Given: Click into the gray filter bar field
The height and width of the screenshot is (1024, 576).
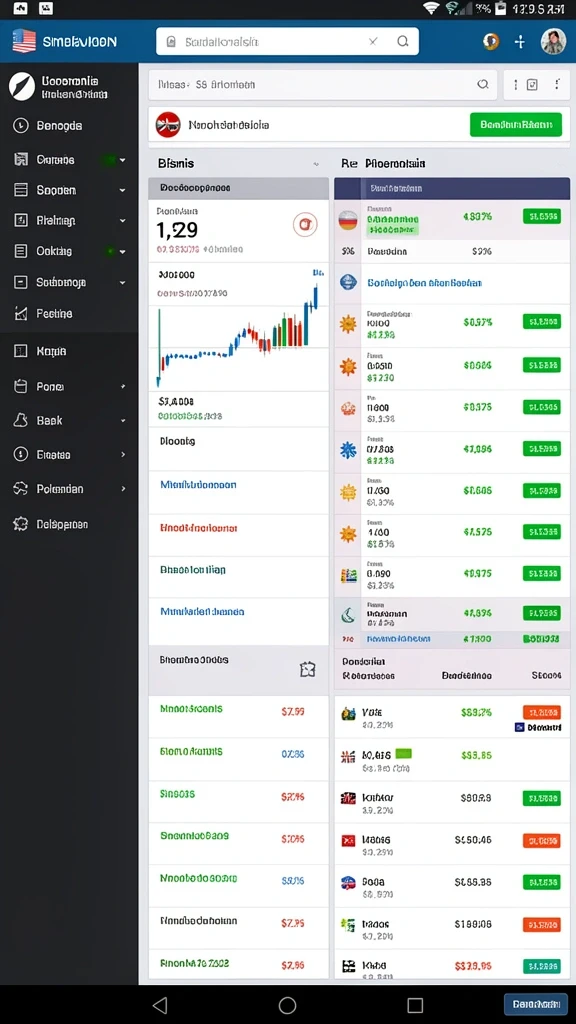Looking at the screenshot, I should (323, 85).
